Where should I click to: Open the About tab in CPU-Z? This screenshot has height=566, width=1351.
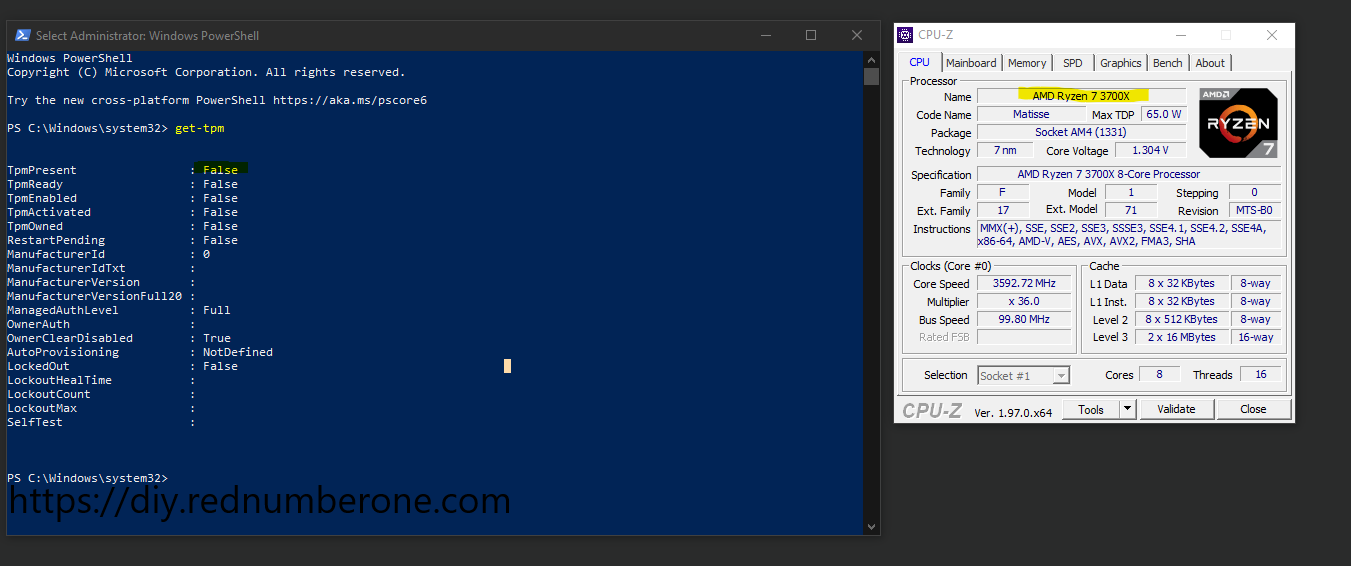(1210, 63)
